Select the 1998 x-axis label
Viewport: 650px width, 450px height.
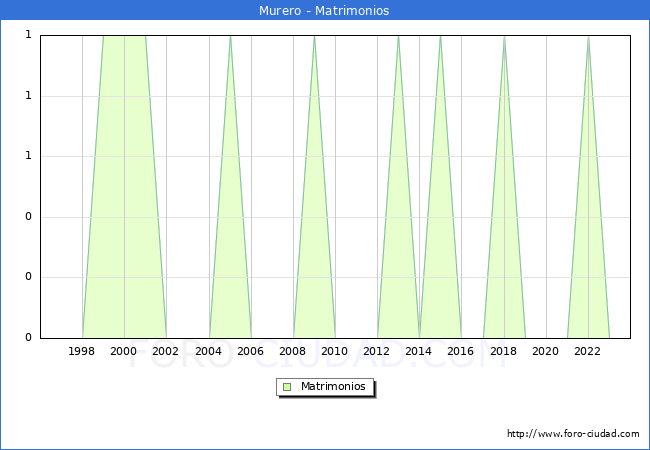click(x=82, y=351)
